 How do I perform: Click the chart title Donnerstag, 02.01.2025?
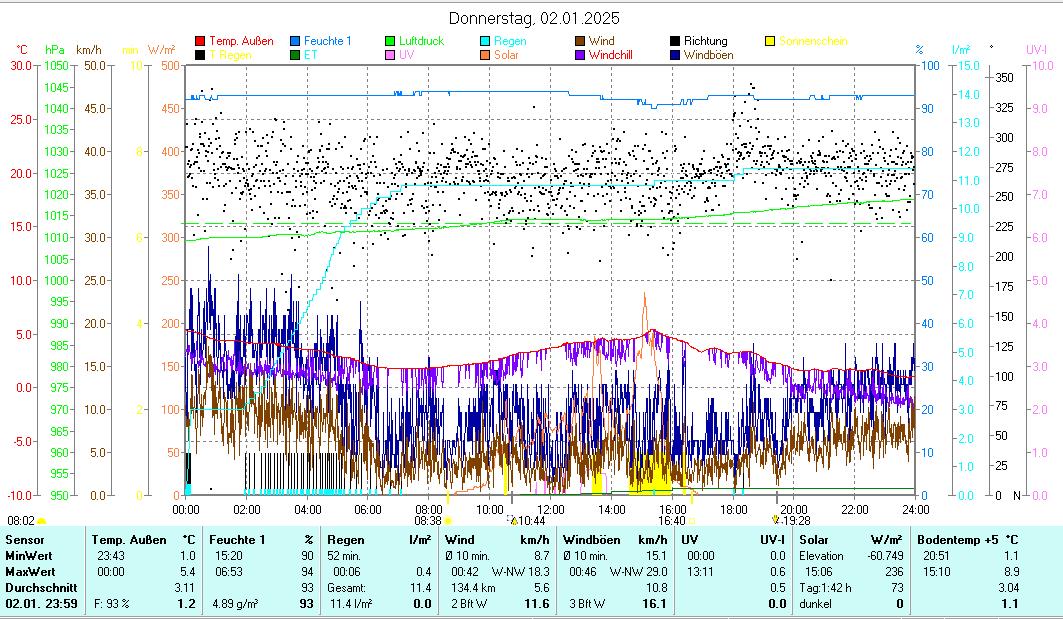point(534,18)
